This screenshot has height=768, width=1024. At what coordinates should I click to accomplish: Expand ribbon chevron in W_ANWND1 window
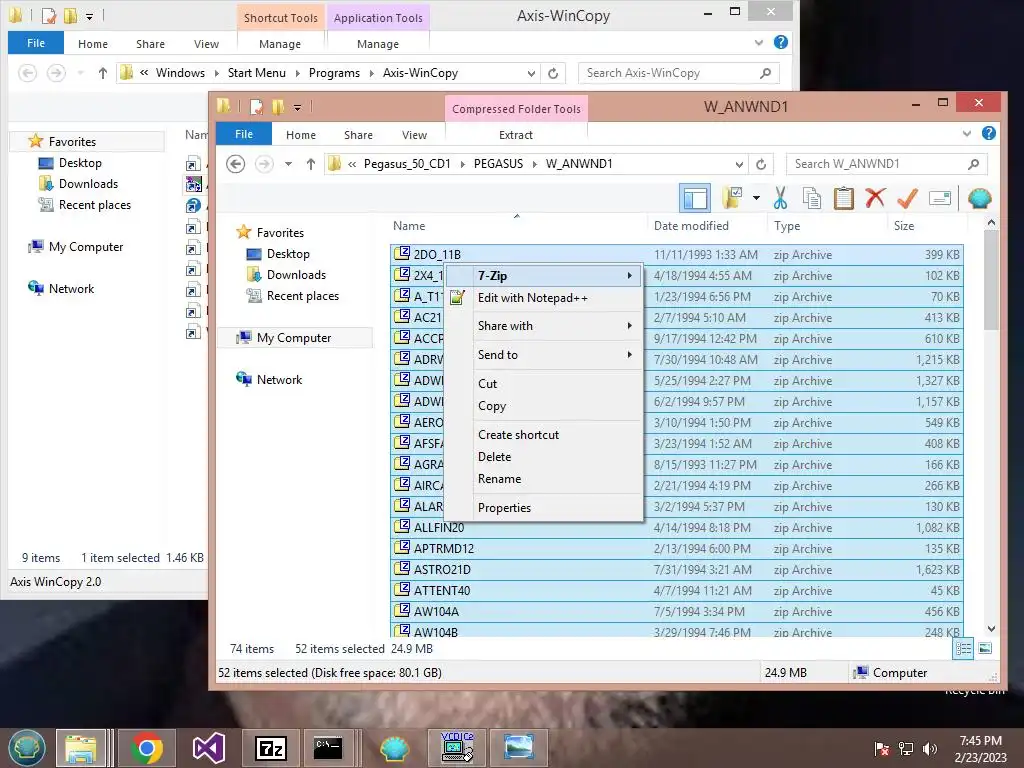[x=967, y=134]
